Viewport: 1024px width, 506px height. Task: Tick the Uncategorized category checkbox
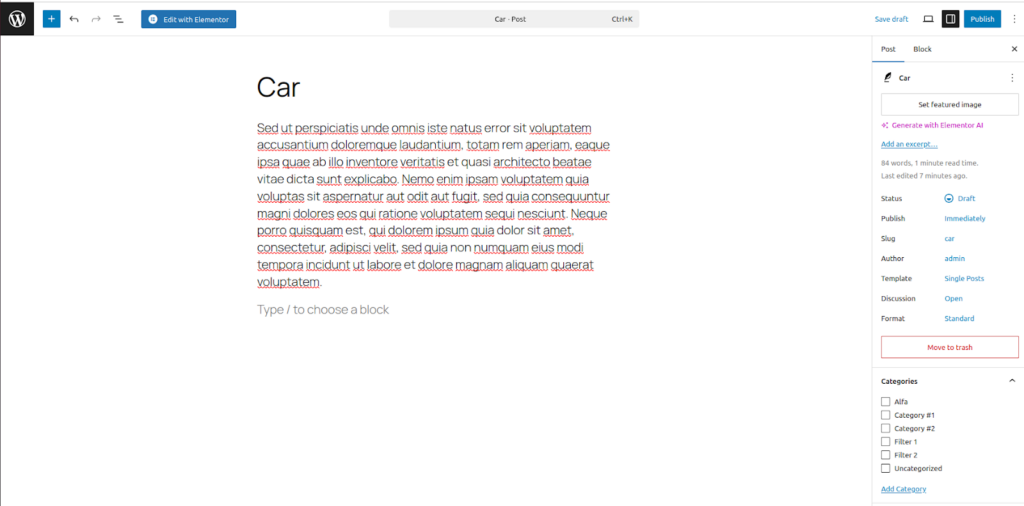885,468
